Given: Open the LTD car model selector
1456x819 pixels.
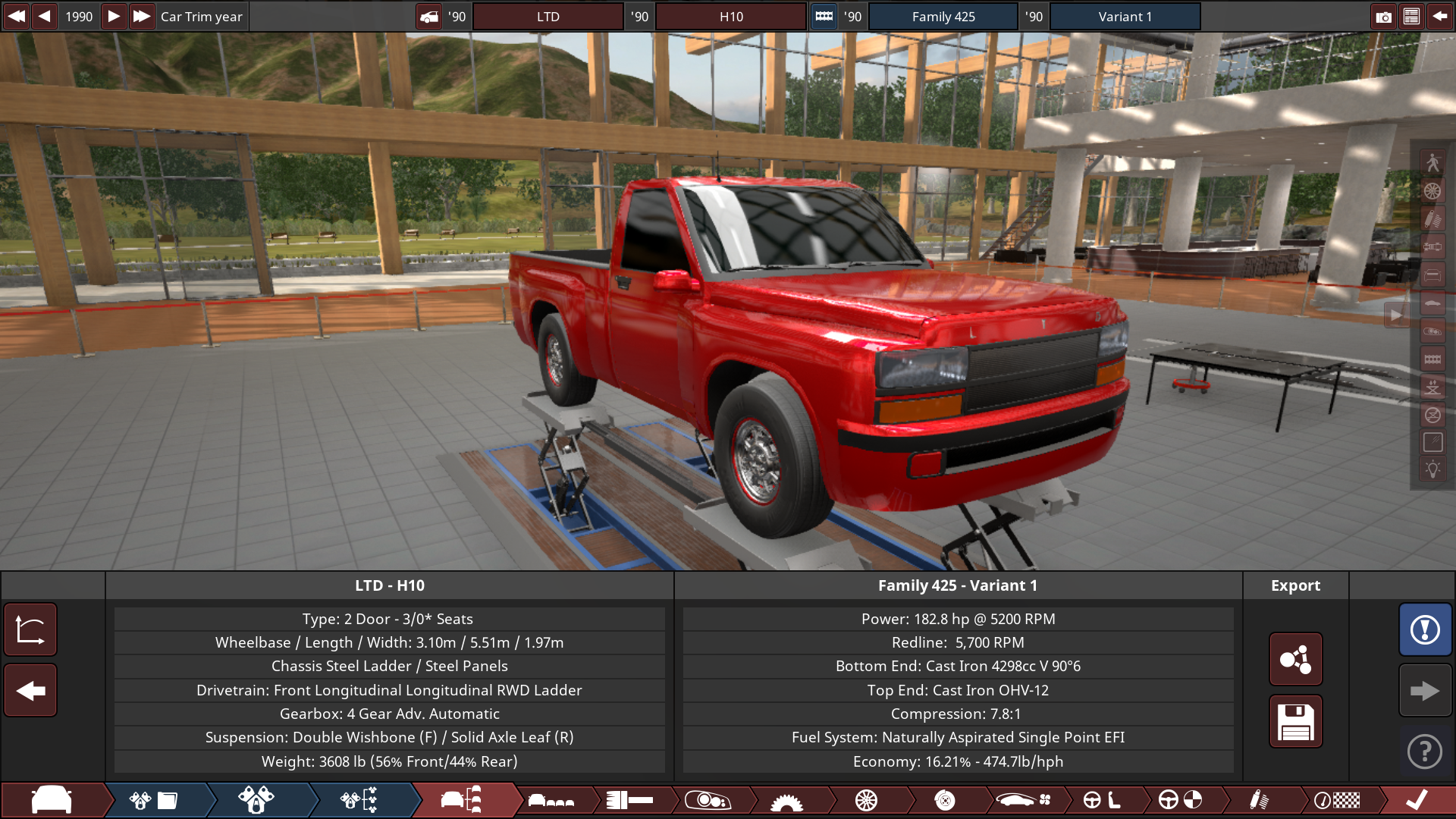Looking at the screenshot, I should 548,16.
